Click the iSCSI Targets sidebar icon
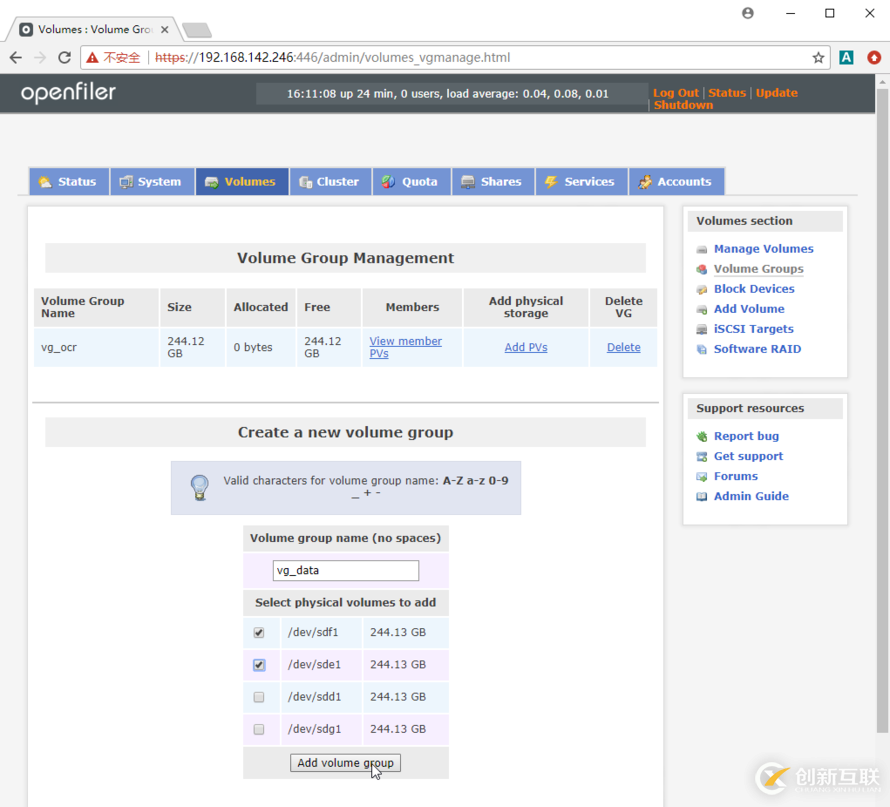This screenshot has width=890, height=807. coord(702,330)
